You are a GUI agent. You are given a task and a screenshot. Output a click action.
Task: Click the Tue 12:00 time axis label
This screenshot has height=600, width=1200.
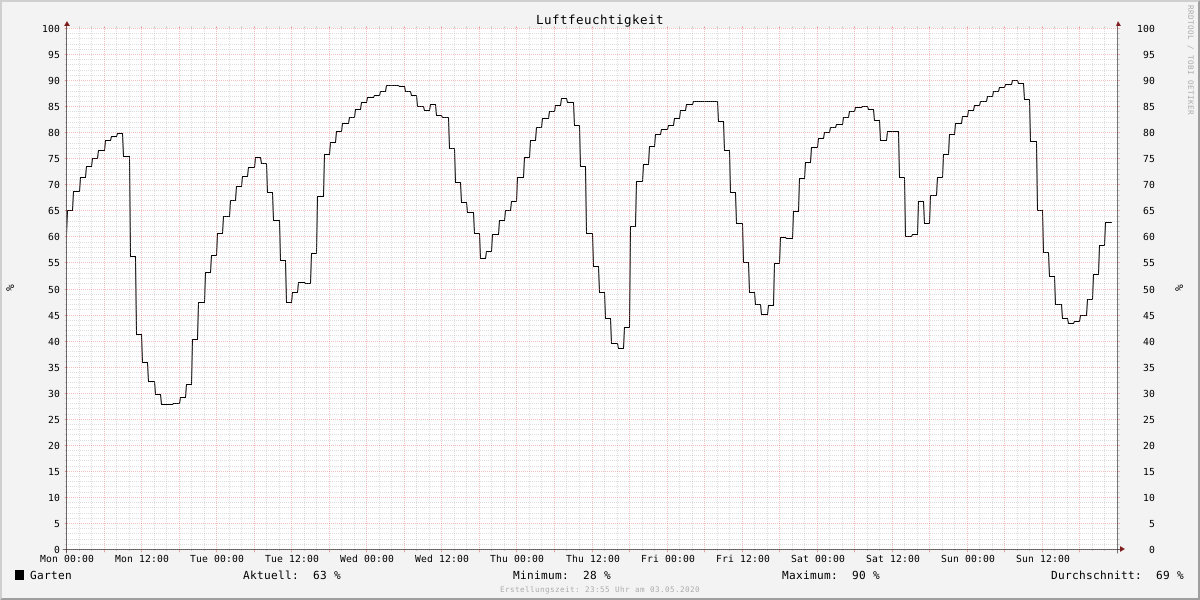click(x=292, y=559)
